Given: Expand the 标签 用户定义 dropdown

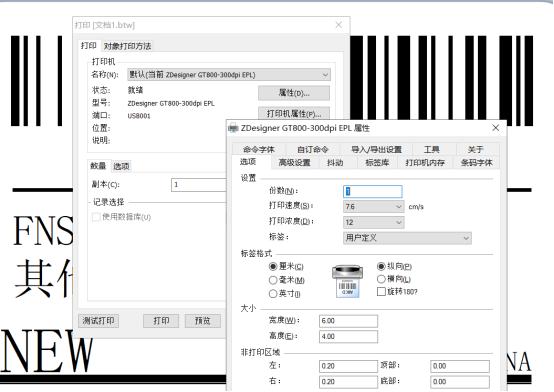Looking at the screenshot, I should pyautogui.click(x=407, y=238).
